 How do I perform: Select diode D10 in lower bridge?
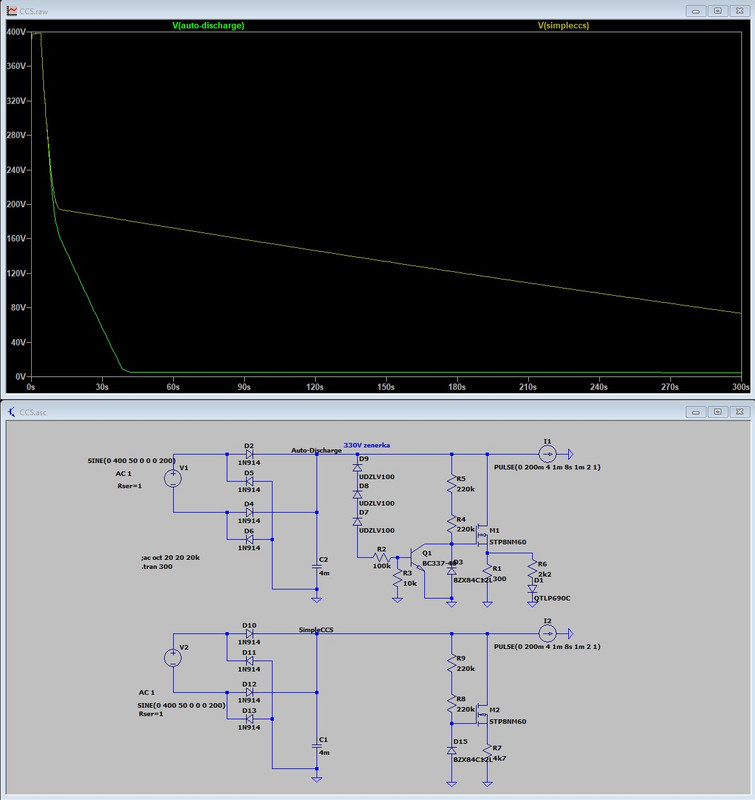[x=249, y=633]
